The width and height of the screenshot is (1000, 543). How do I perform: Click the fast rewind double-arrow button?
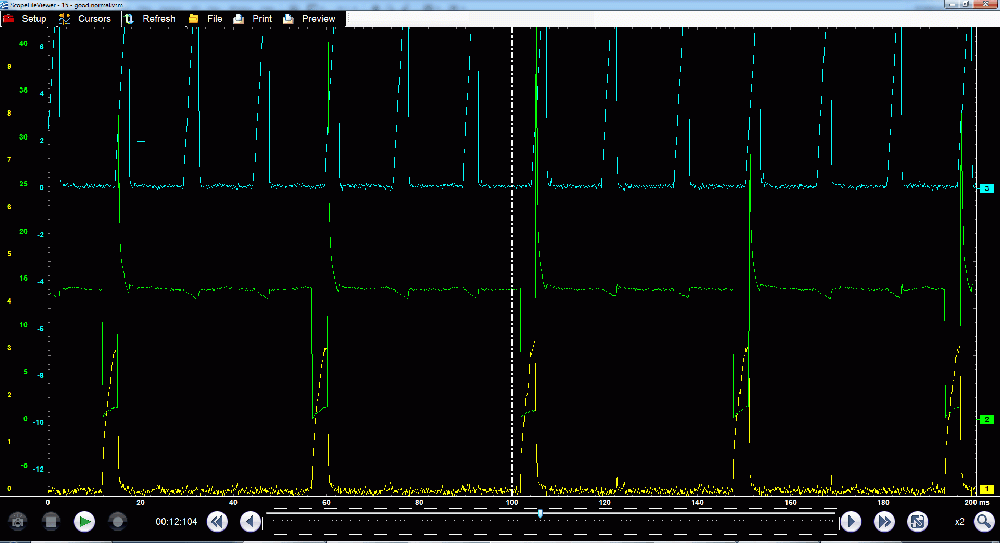[217, 521]
